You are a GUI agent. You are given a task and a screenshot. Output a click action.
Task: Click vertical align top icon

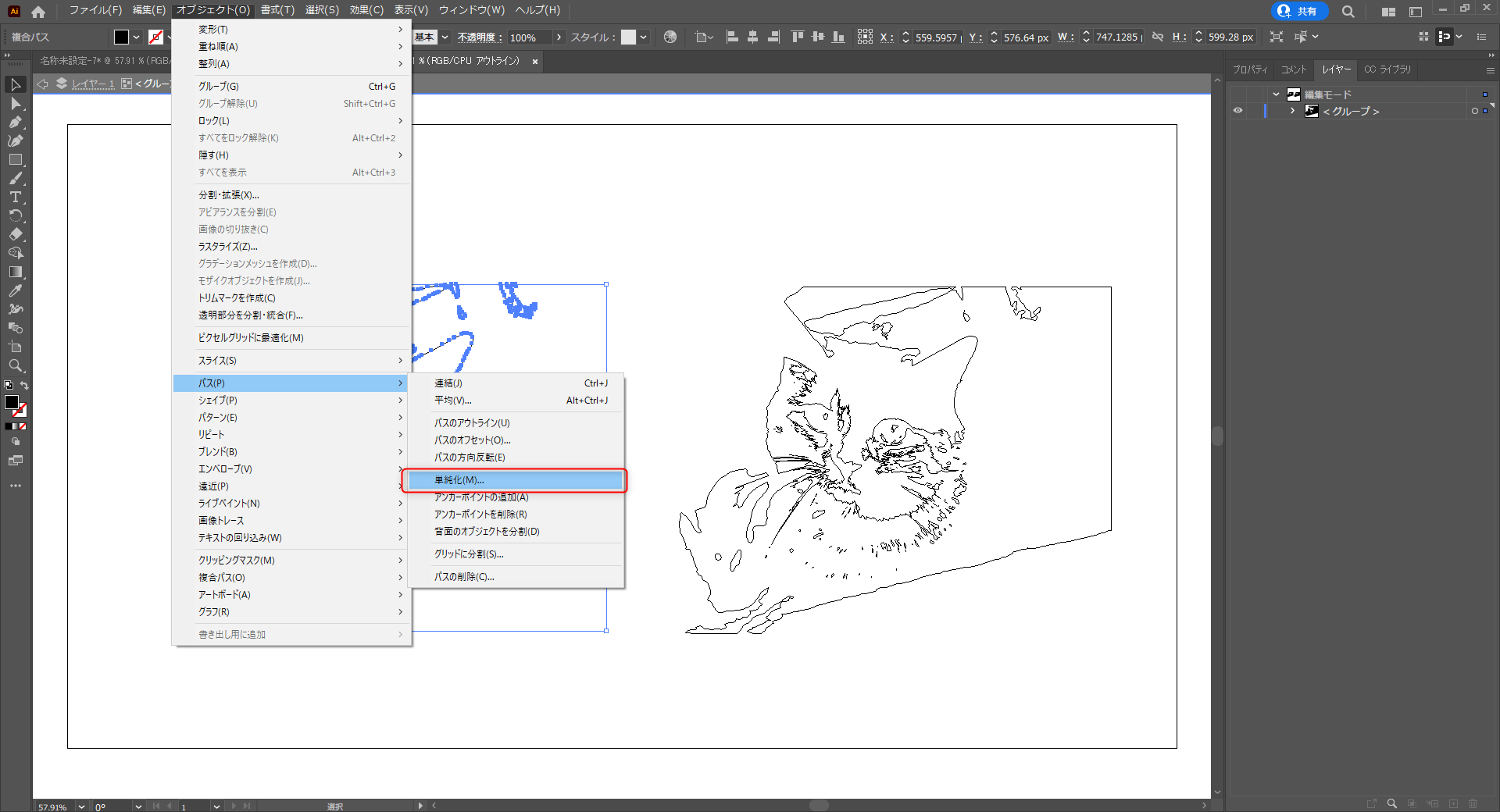(x=798, y=37)
